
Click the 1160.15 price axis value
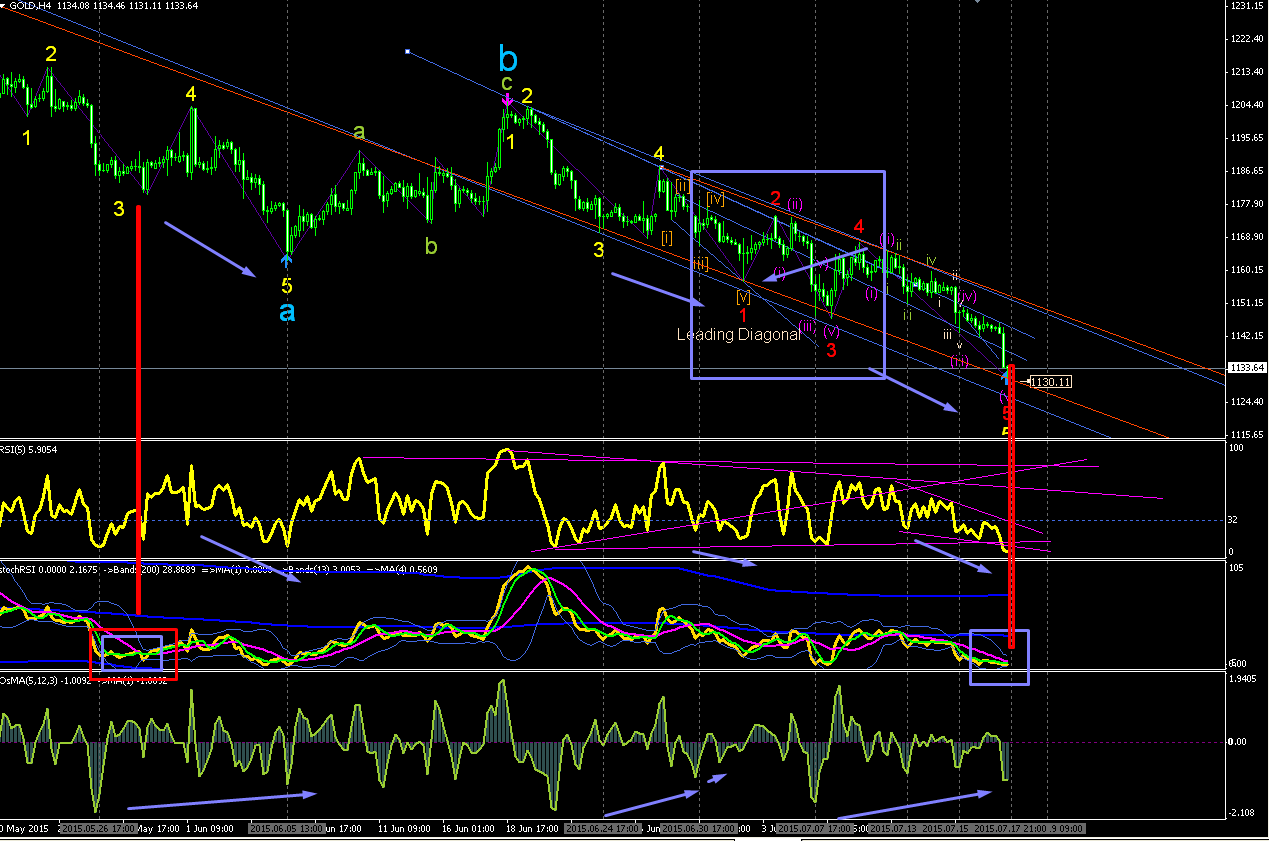click(1246, 270)
